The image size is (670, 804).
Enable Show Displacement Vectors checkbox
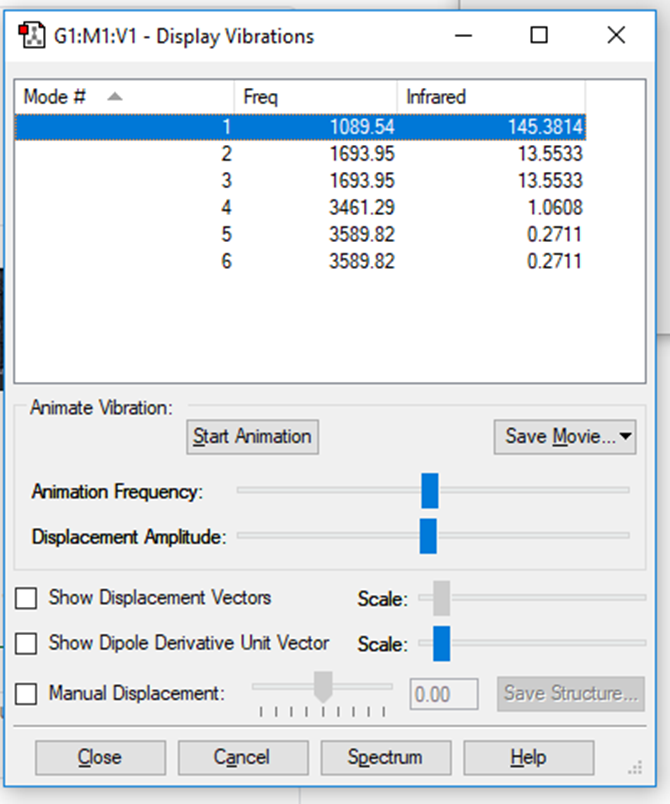[27, 598]
